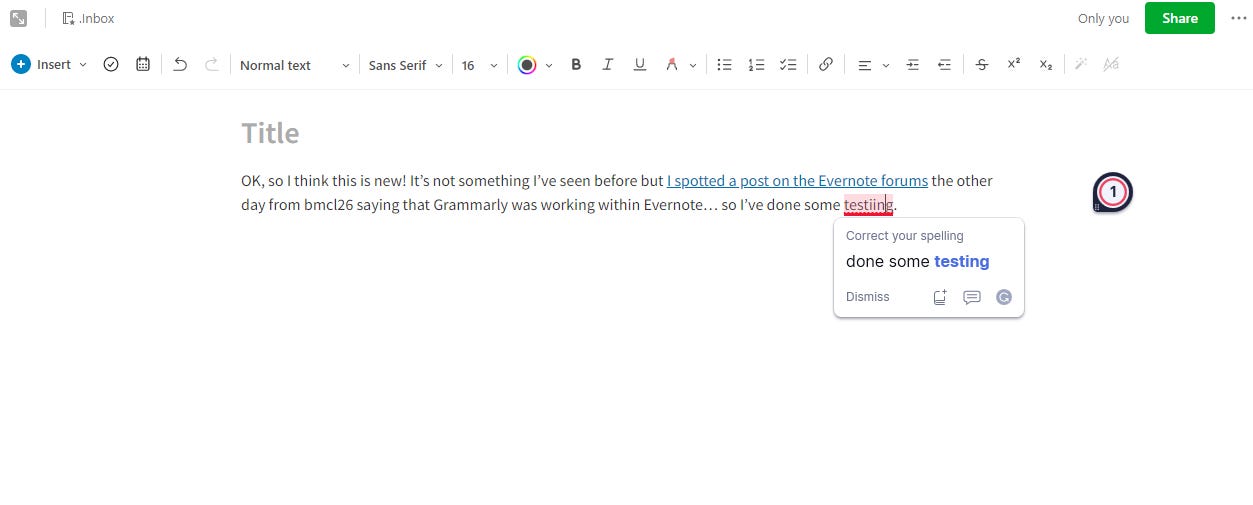Toggle underline formatting

pos(640,65)
